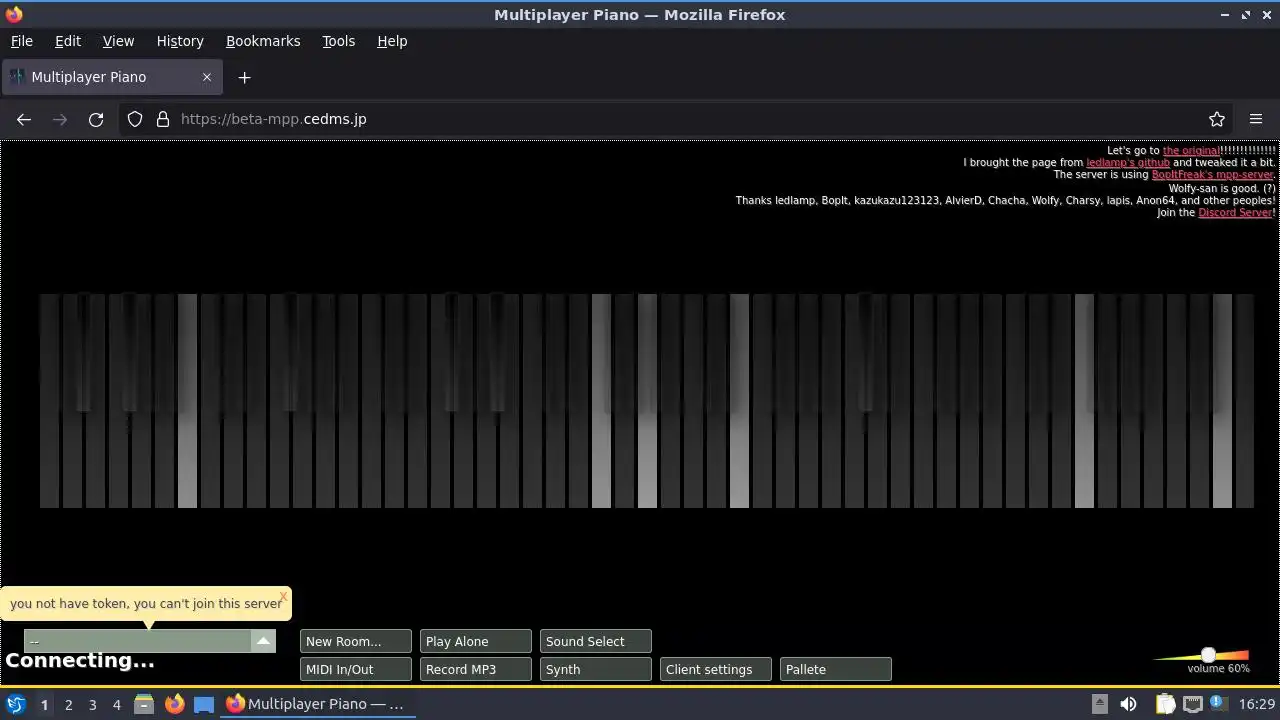Image resolution: width=1280 pixels, height=720 pixels.
Task: Open the eject removable media tray icon
Action: click(x=1099, y=704)
